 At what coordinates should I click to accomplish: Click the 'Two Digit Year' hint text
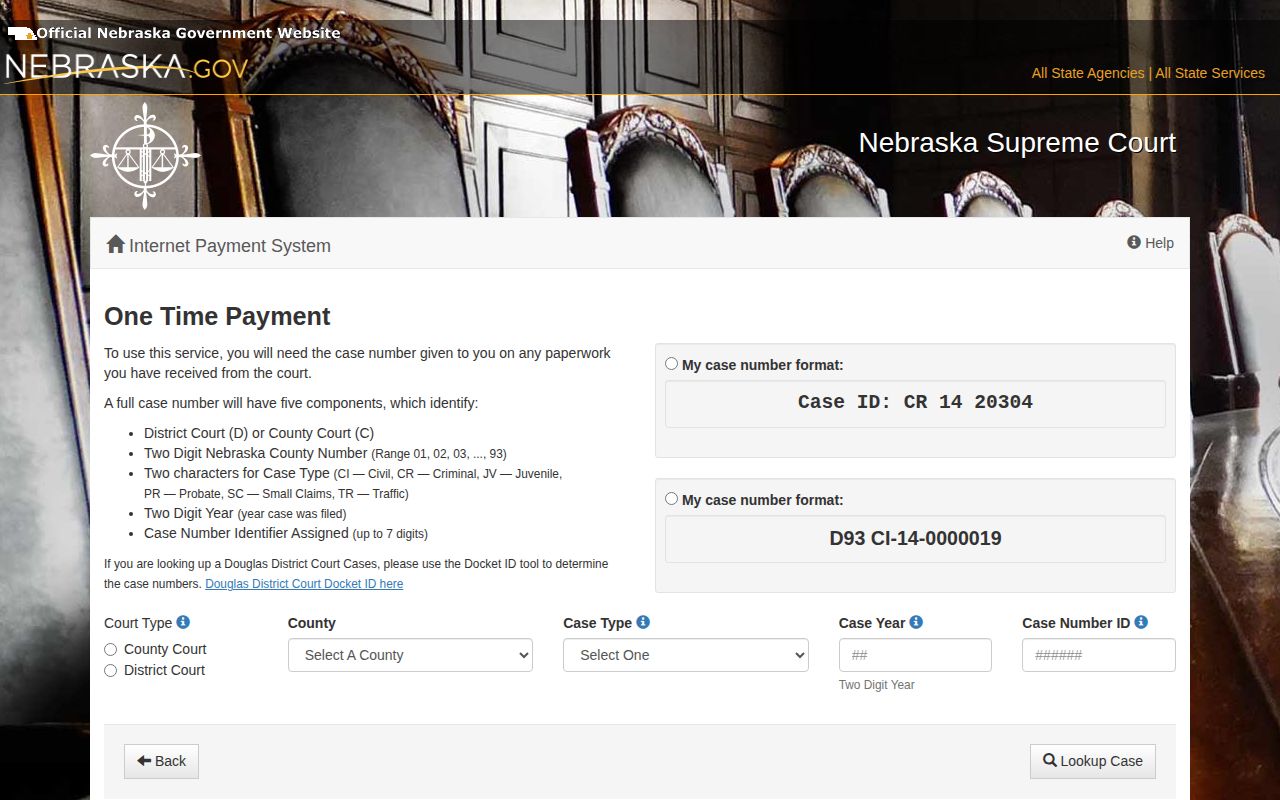pos(877,685)
